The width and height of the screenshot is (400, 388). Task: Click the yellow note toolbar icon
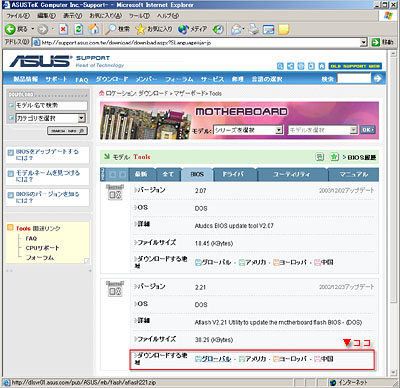pyautogui.click(x=284, y=29)
